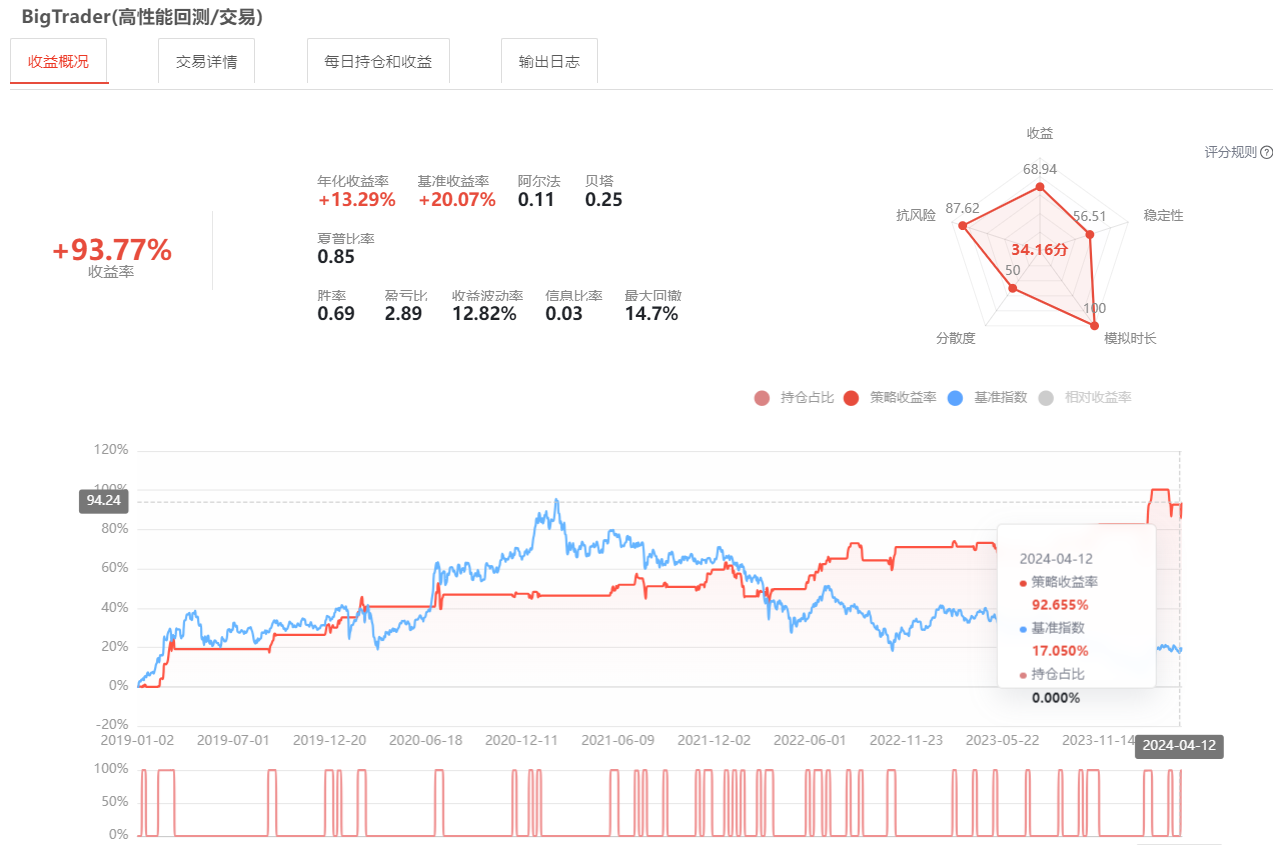1273x845 pixels.
Task: Toggle the 基准指数 legend entry
Action: pyautogui.click(x=987, y=398)
